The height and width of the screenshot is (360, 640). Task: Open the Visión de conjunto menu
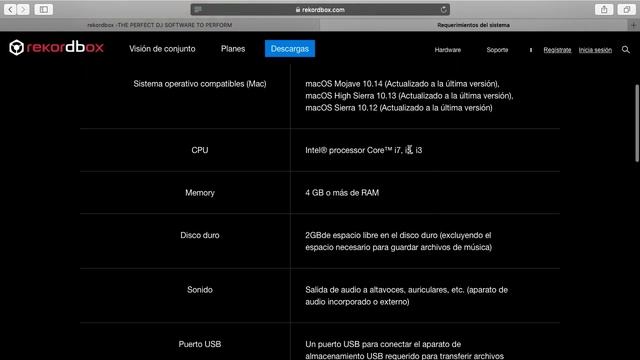click(x=162, y=49)
